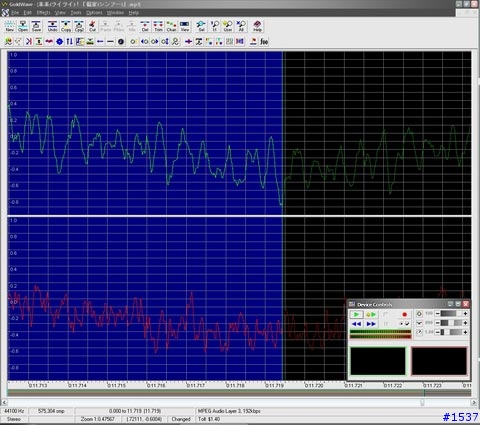Click the horizontal scrollbar right arrow

tap(474, 402)
